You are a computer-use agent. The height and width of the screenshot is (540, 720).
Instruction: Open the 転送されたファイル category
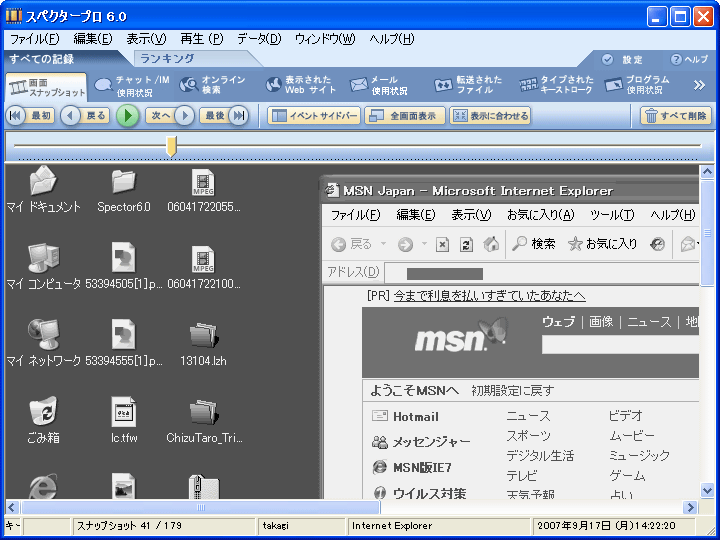[x=467, y=85]
